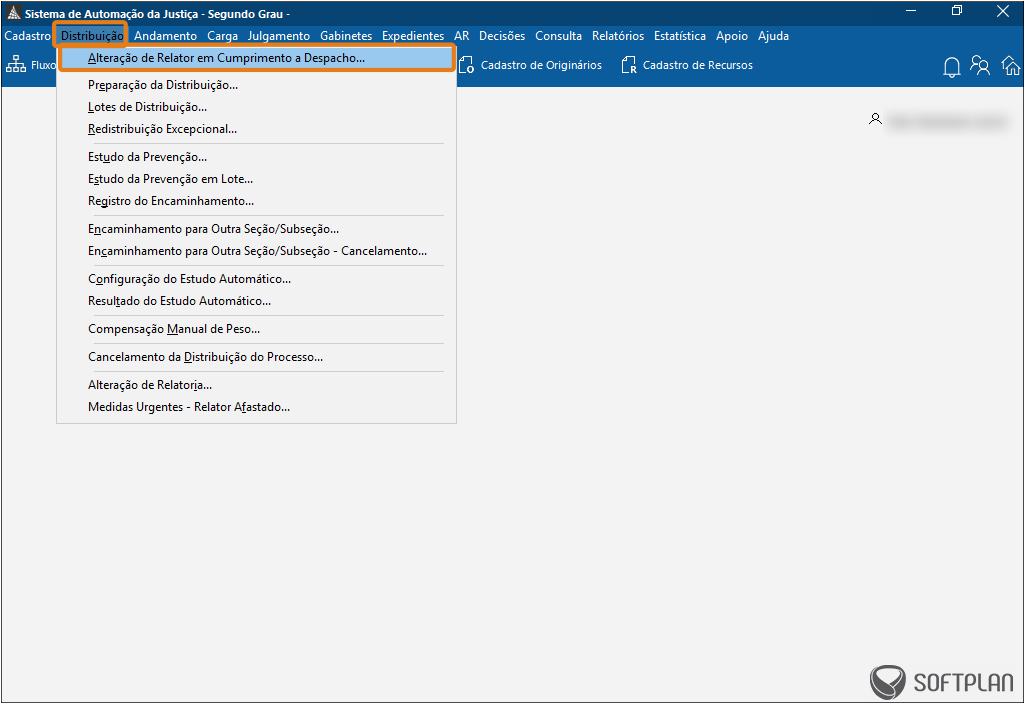Open the Julgamento menu

click(x=278, y=36)
